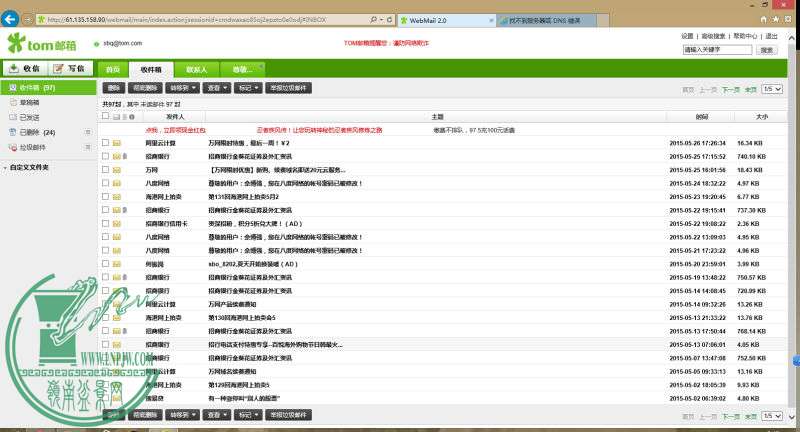
Task: Click envelope icon of 2015-05-25 16:01:56 mail
Action: (116, 170)
